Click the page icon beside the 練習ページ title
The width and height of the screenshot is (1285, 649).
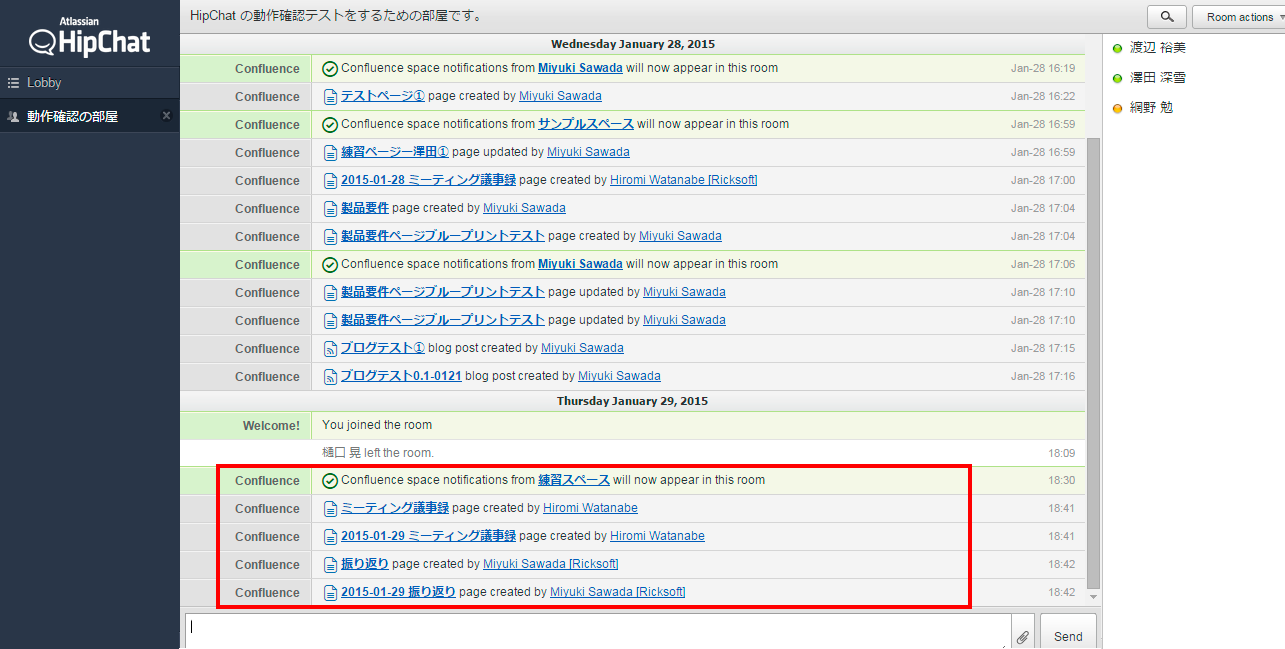coord(331,153)
